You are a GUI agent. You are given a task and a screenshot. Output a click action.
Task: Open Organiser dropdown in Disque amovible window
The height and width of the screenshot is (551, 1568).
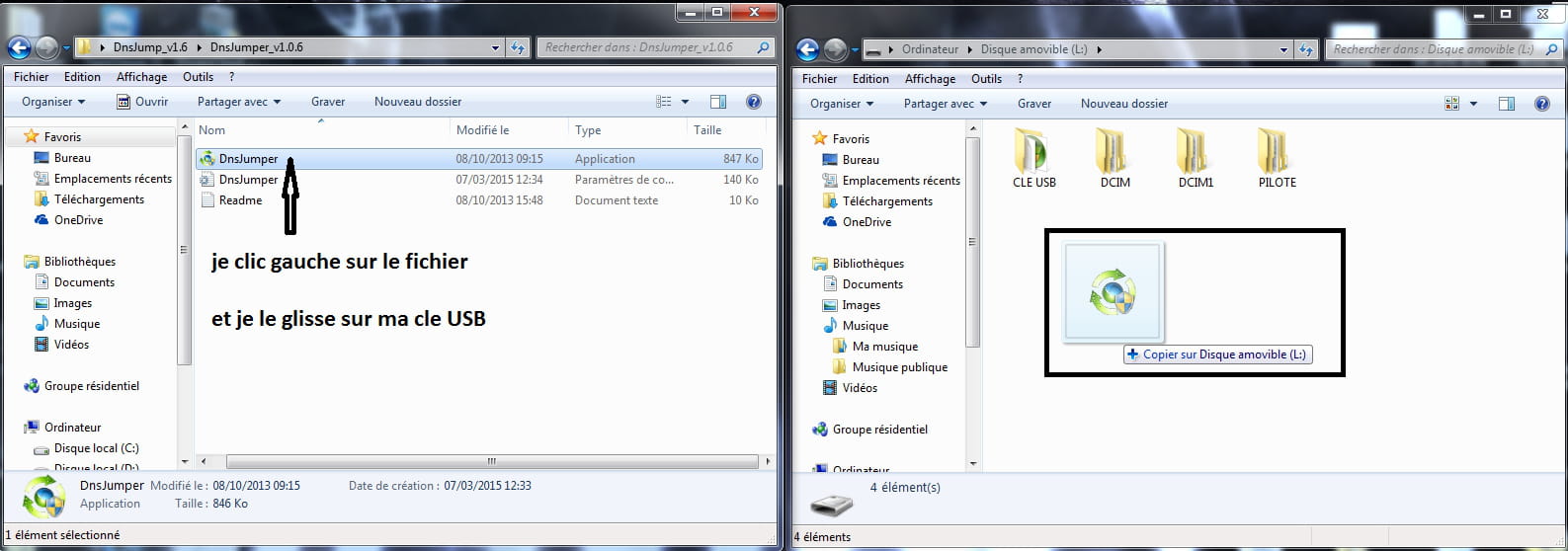[842, 104]
